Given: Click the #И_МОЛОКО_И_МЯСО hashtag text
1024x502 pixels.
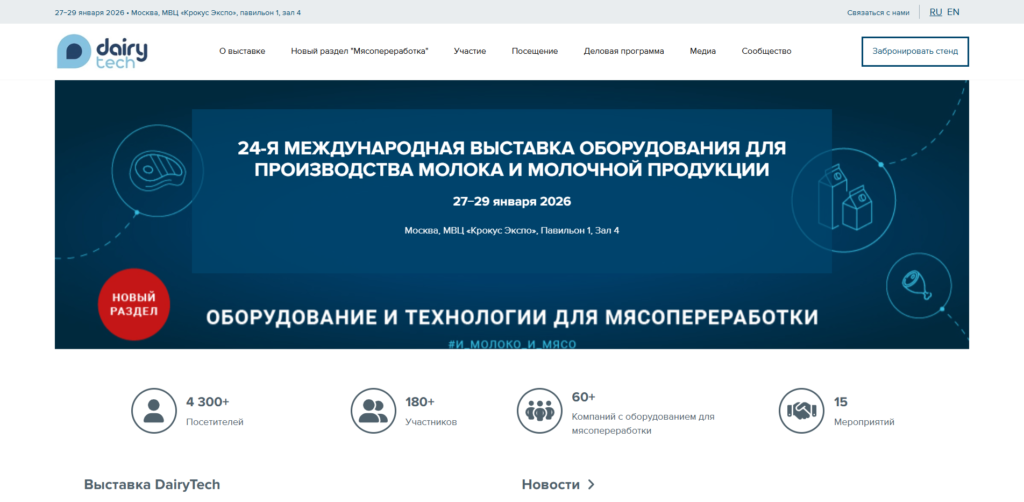Looking at the screenshot, I should [512, 343].
